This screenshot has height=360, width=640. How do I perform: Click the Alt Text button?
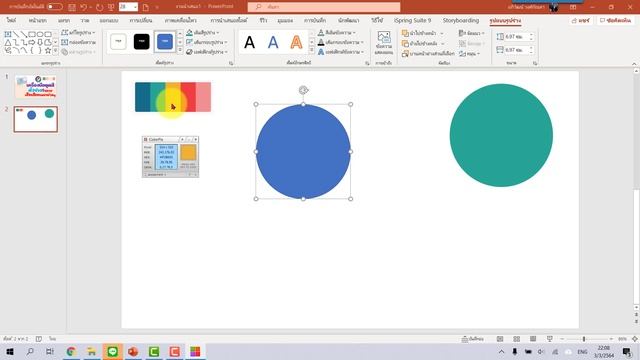384,42
